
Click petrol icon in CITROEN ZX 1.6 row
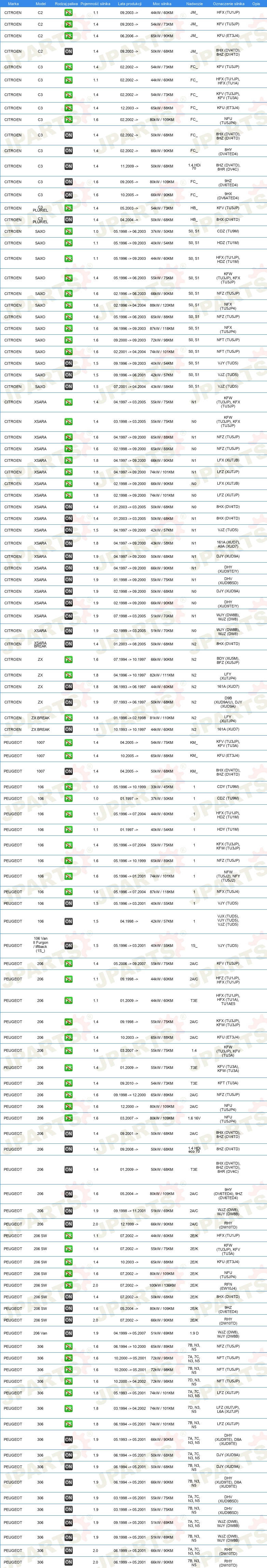pyautogui.click(x=68, y=660)
